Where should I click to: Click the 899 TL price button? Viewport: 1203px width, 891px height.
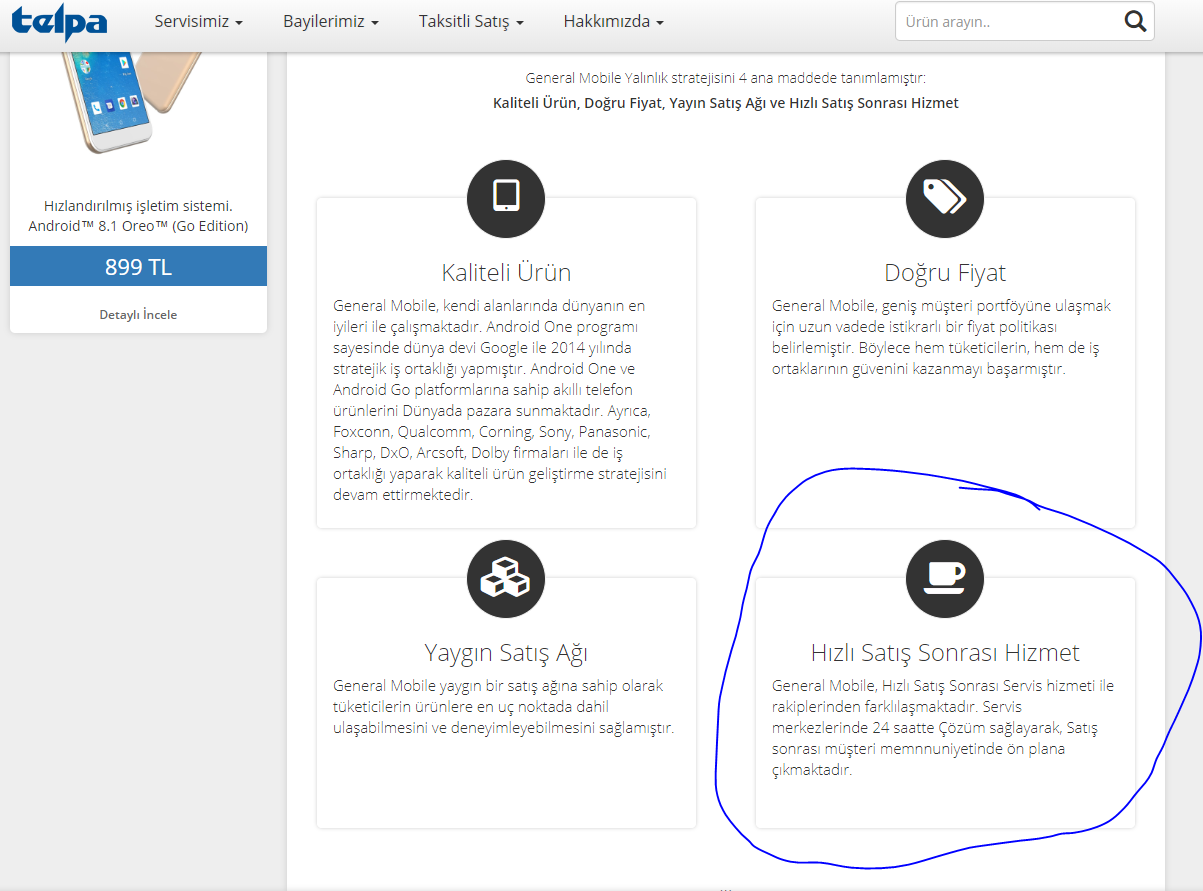138,267
